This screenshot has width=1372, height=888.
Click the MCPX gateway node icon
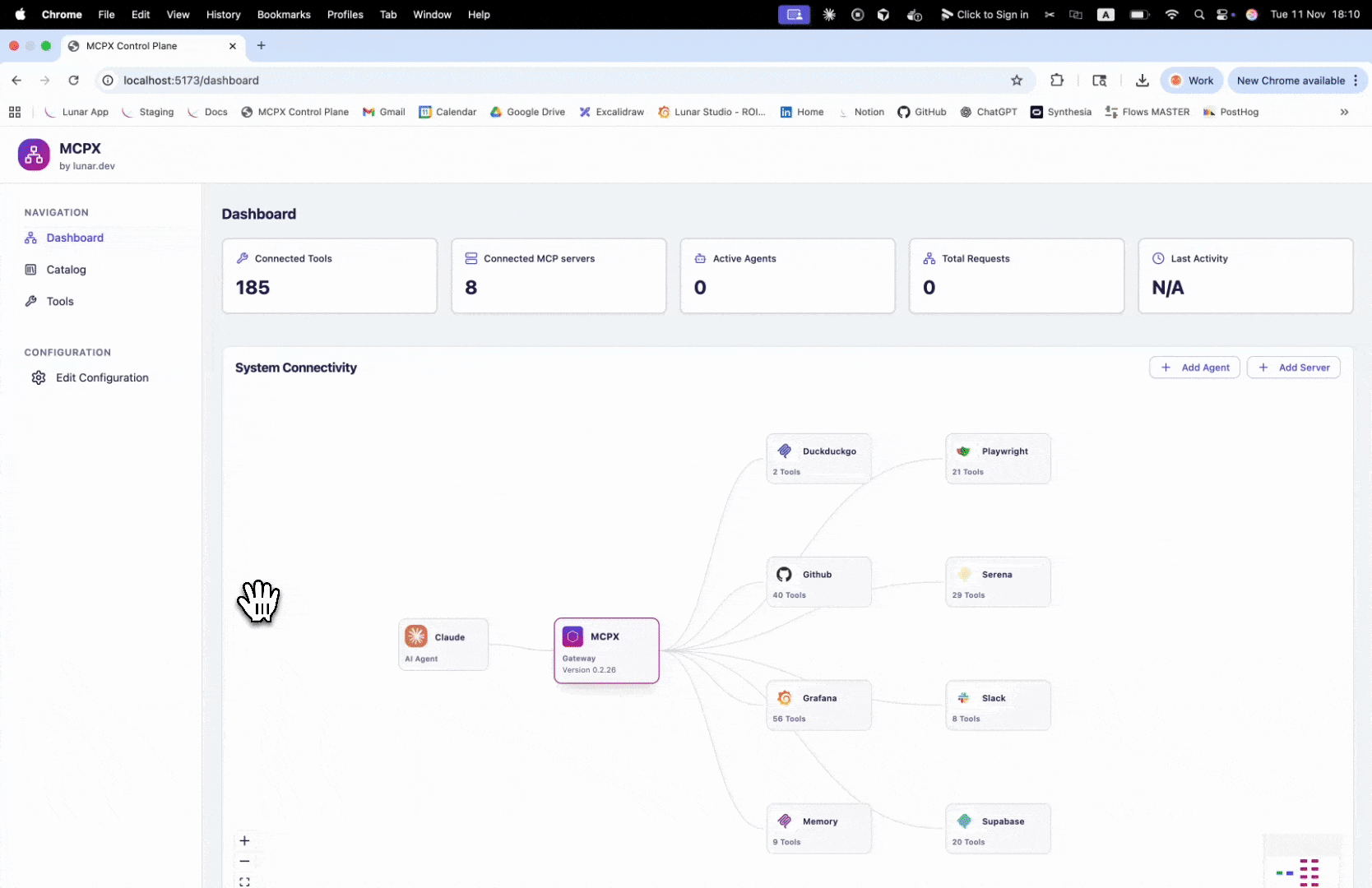pyautogui.click(x=572, y=636)
